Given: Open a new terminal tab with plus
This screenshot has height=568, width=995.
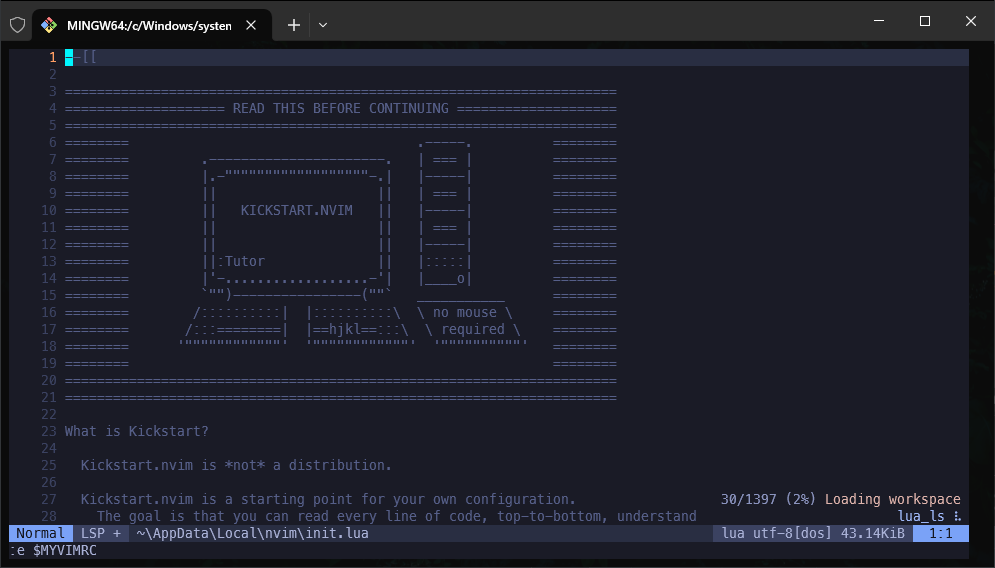Looking at the screenshot, I should (x=294, y=25).
